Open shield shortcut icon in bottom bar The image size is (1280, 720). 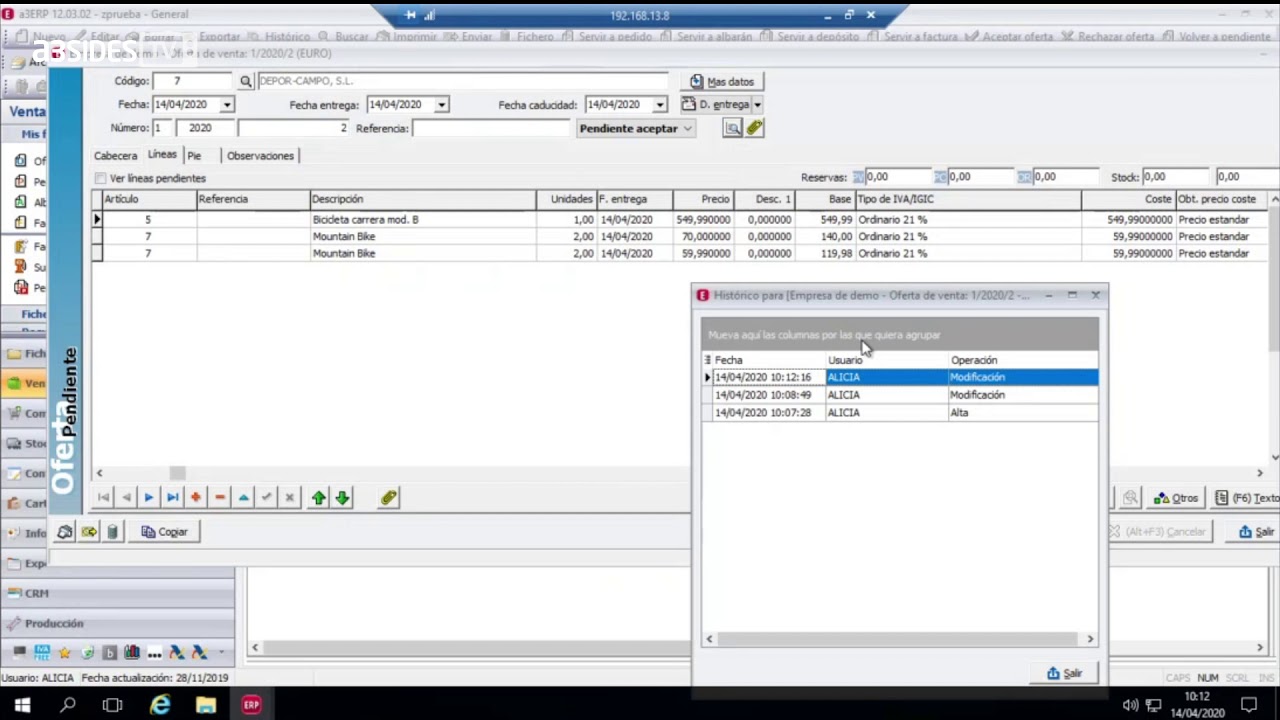[88, 652]
